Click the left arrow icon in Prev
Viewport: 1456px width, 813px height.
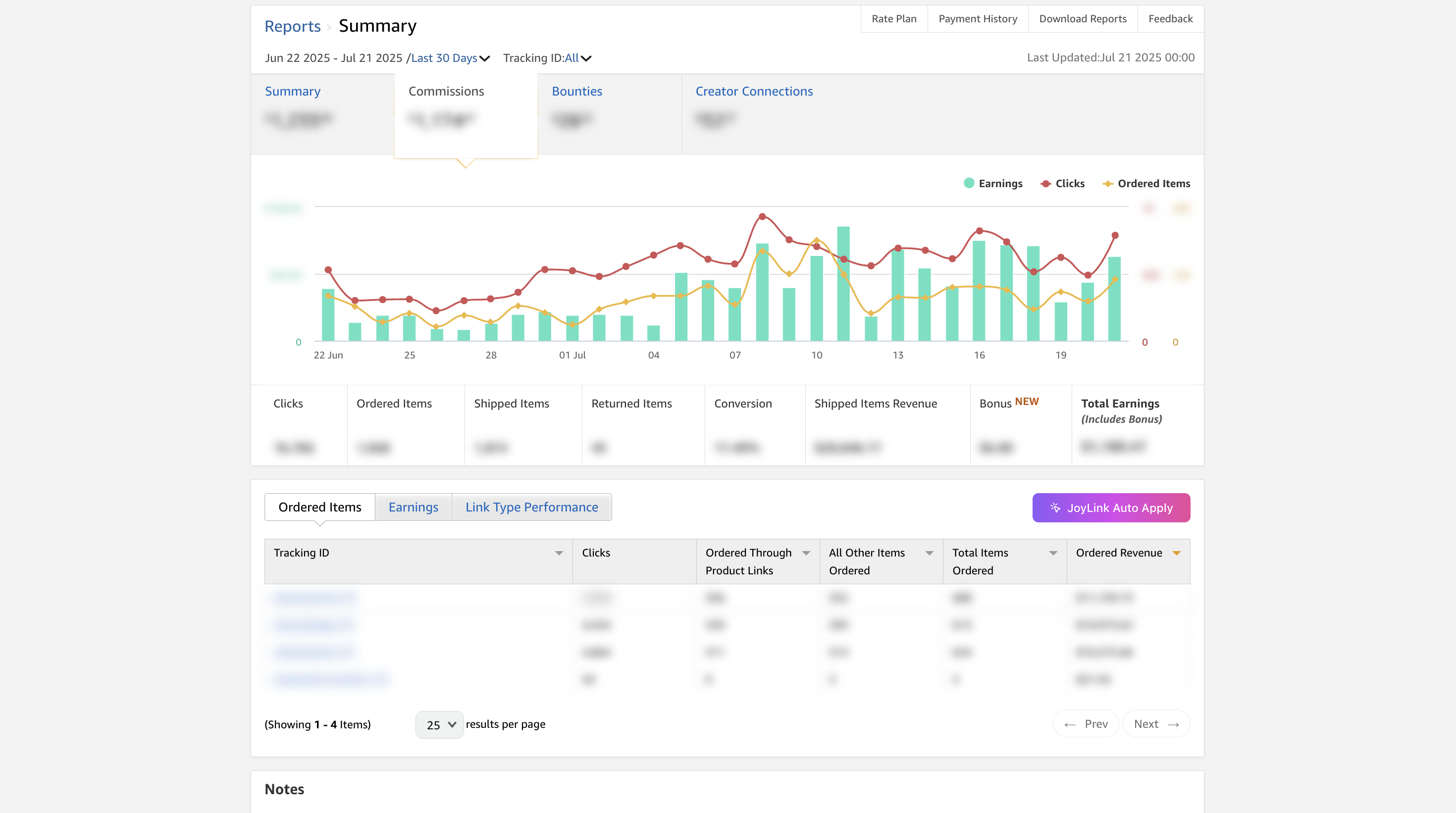[1069, 724]
